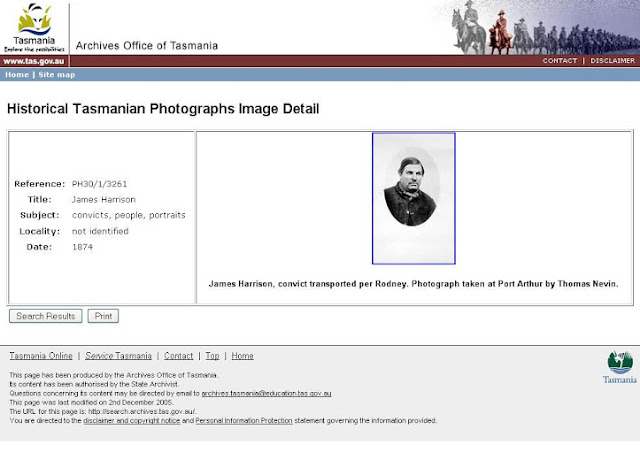The height and width of the screenshot is (460, 640).
Task: Open the www.tas.gov.au link
Action: coord(34,61)
